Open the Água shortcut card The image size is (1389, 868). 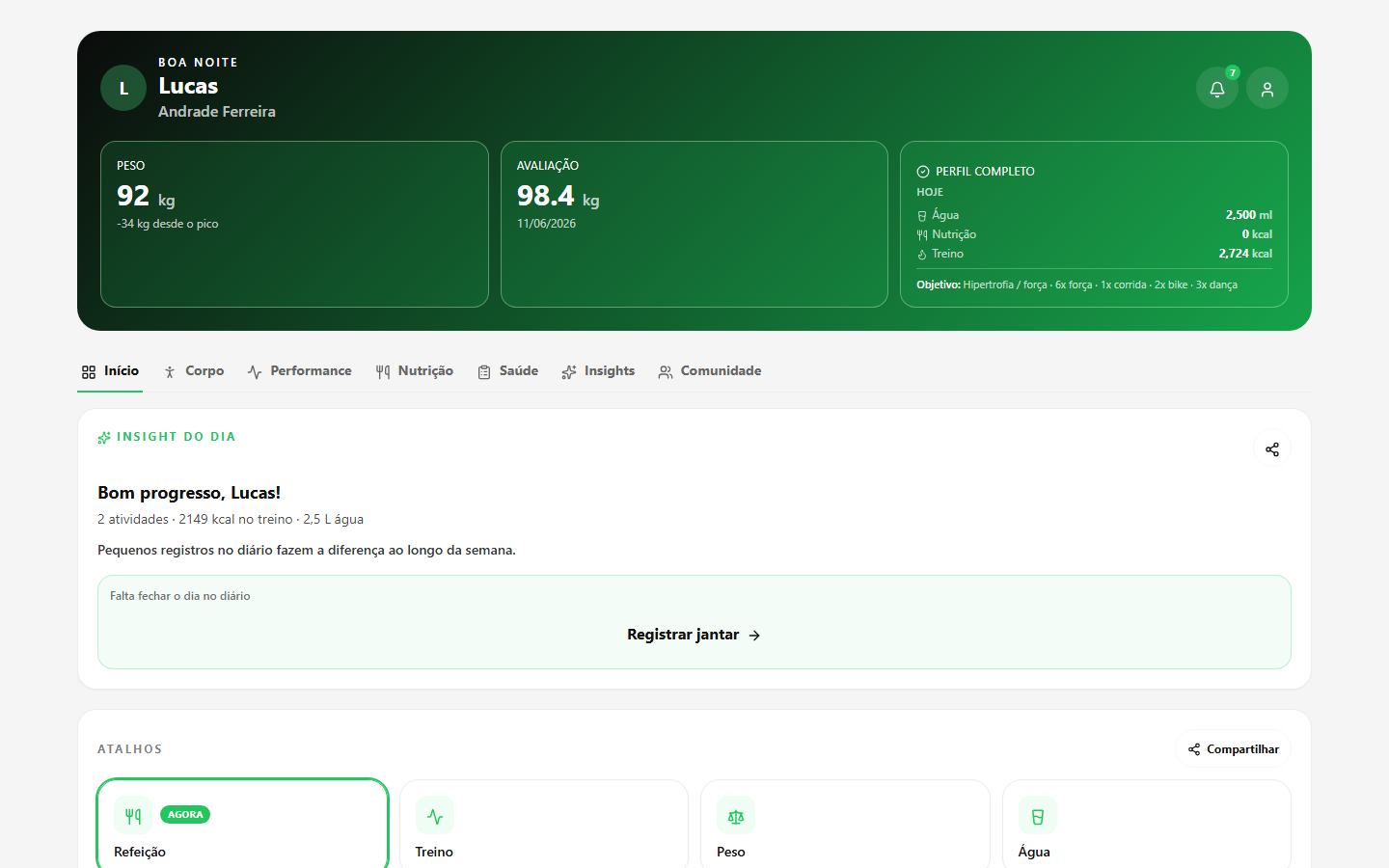coord(1147,824)
